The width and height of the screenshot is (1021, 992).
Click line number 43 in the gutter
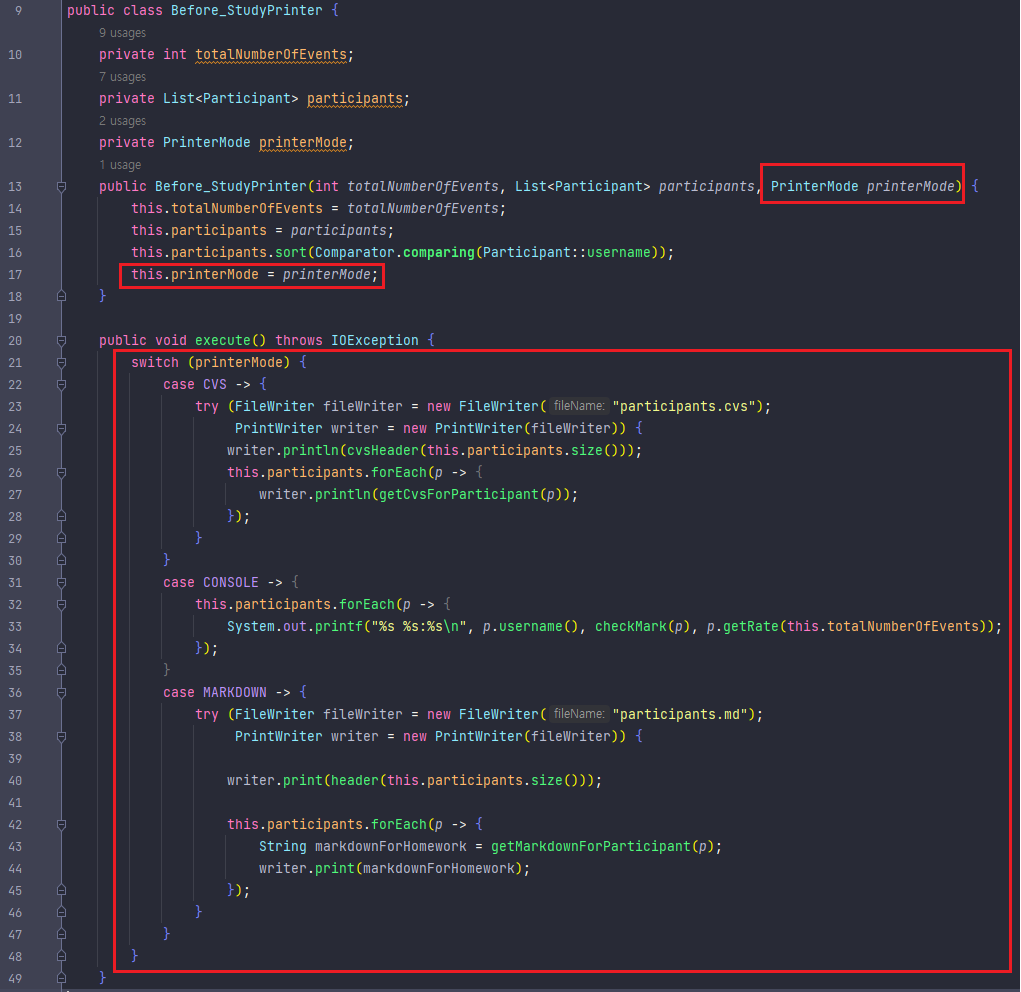(15, 847)
